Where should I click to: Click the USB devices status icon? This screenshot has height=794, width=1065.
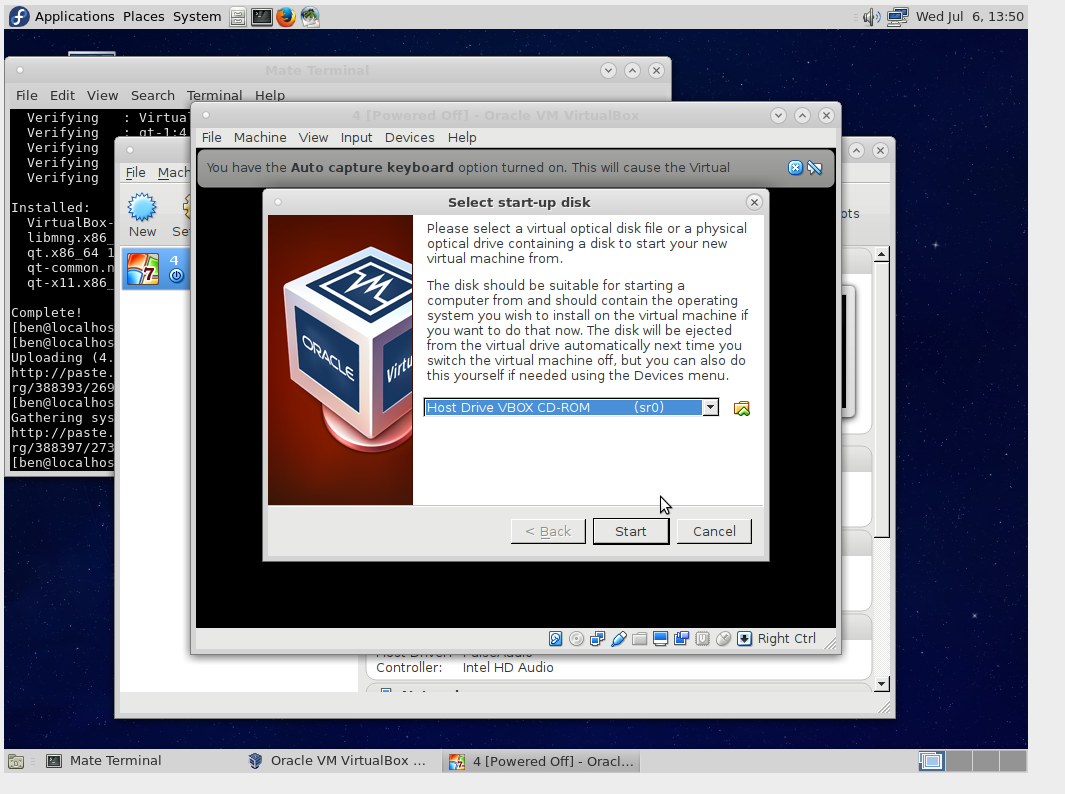619,638
